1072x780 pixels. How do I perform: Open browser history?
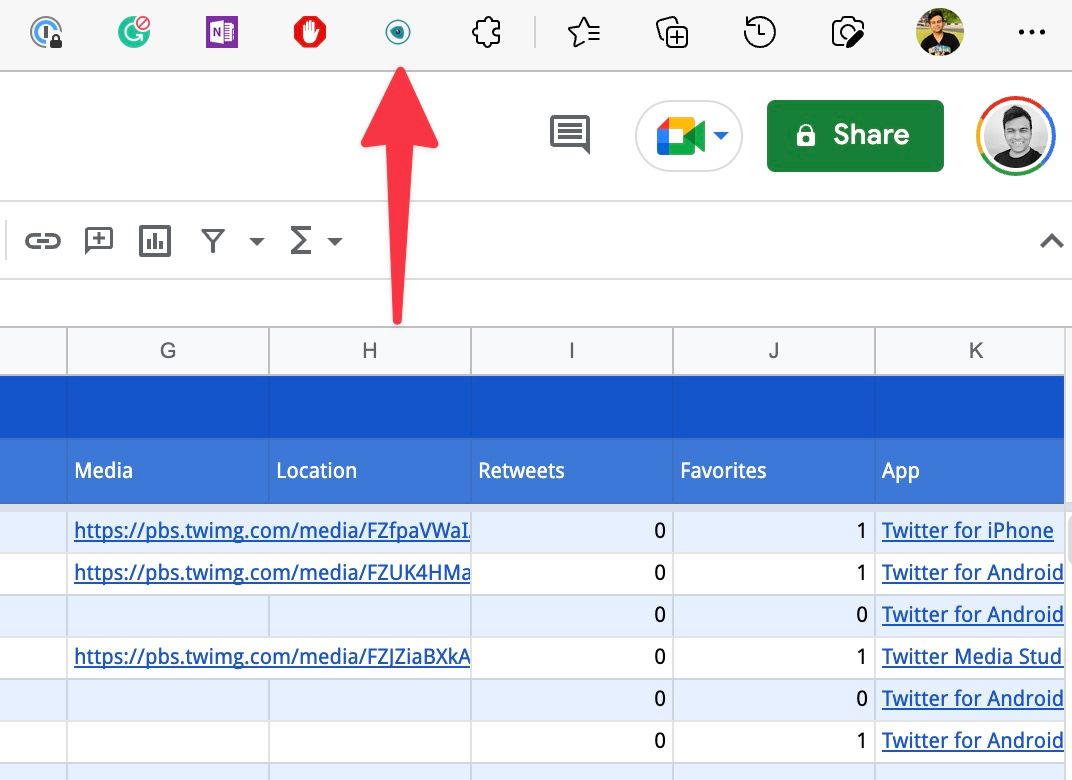pos(759,32)
